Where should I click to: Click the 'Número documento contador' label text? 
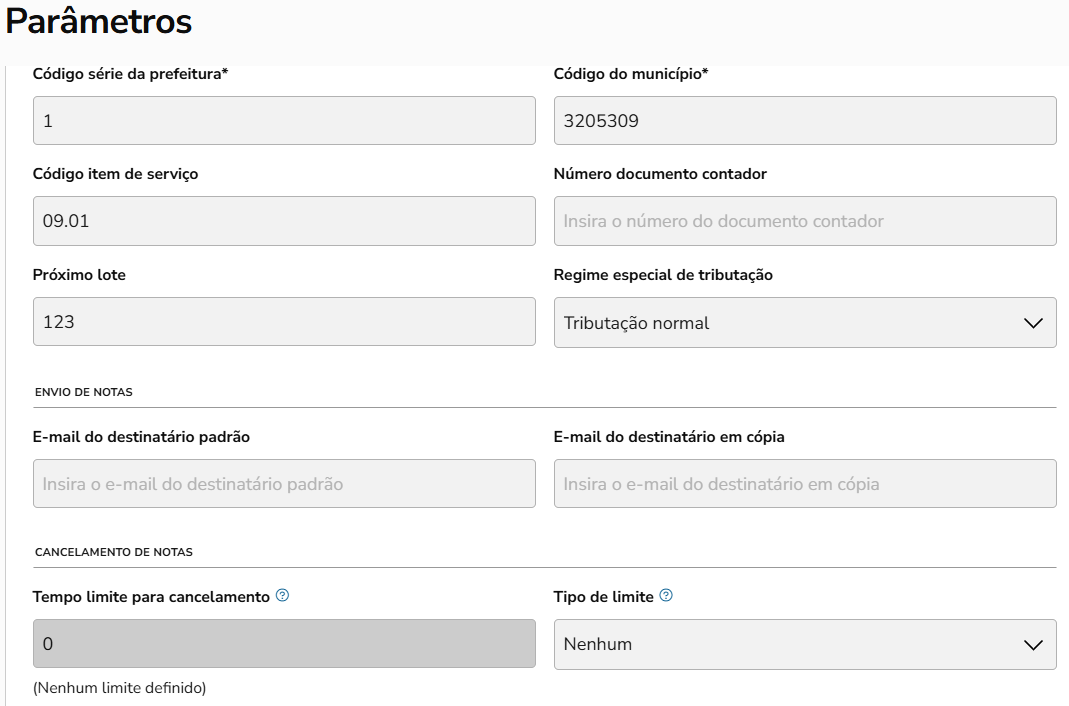point(660,174)
